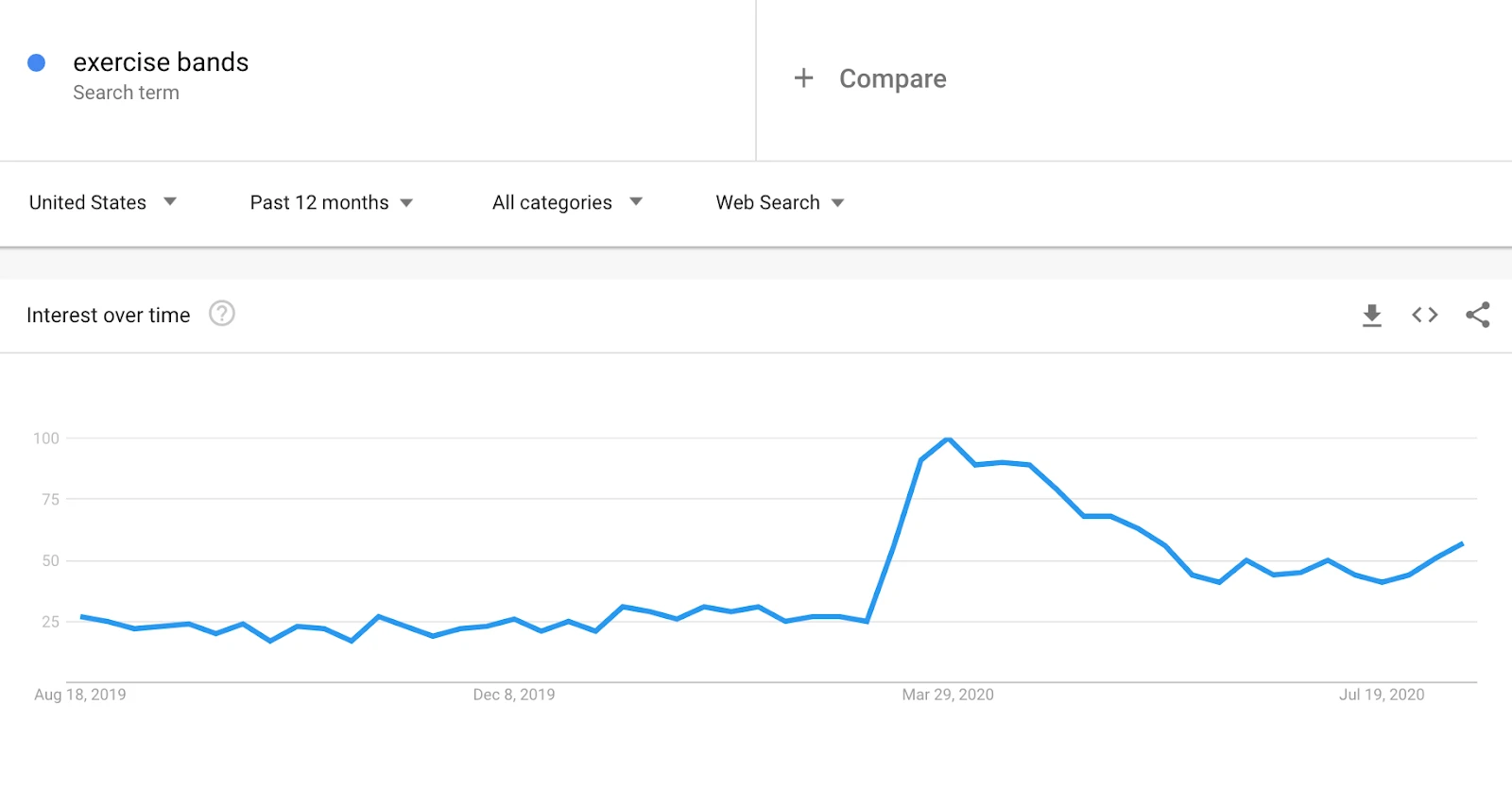Click the Jul 19, 2020 axis label
1512x790 pixels.
1382,695
